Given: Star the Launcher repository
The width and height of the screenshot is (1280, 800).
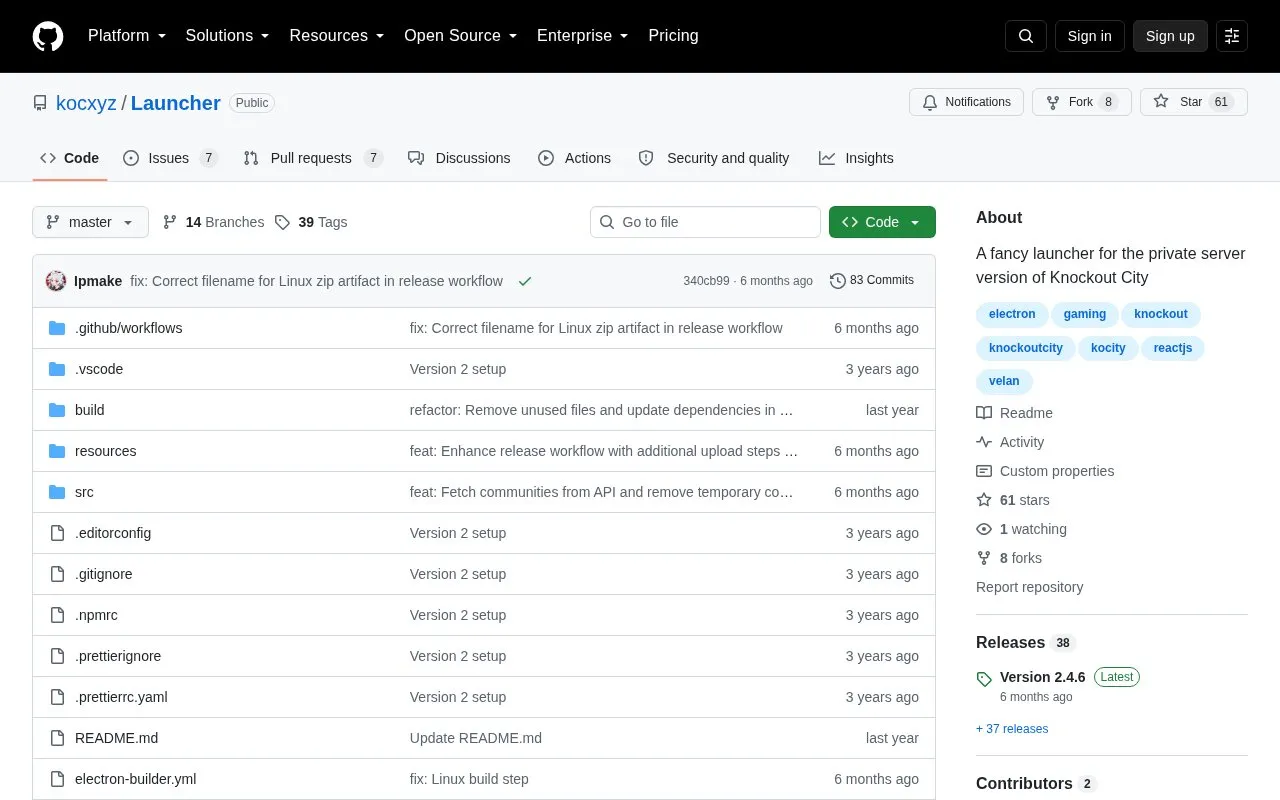Looking at the screenshot, I should tap(1194, 102).
